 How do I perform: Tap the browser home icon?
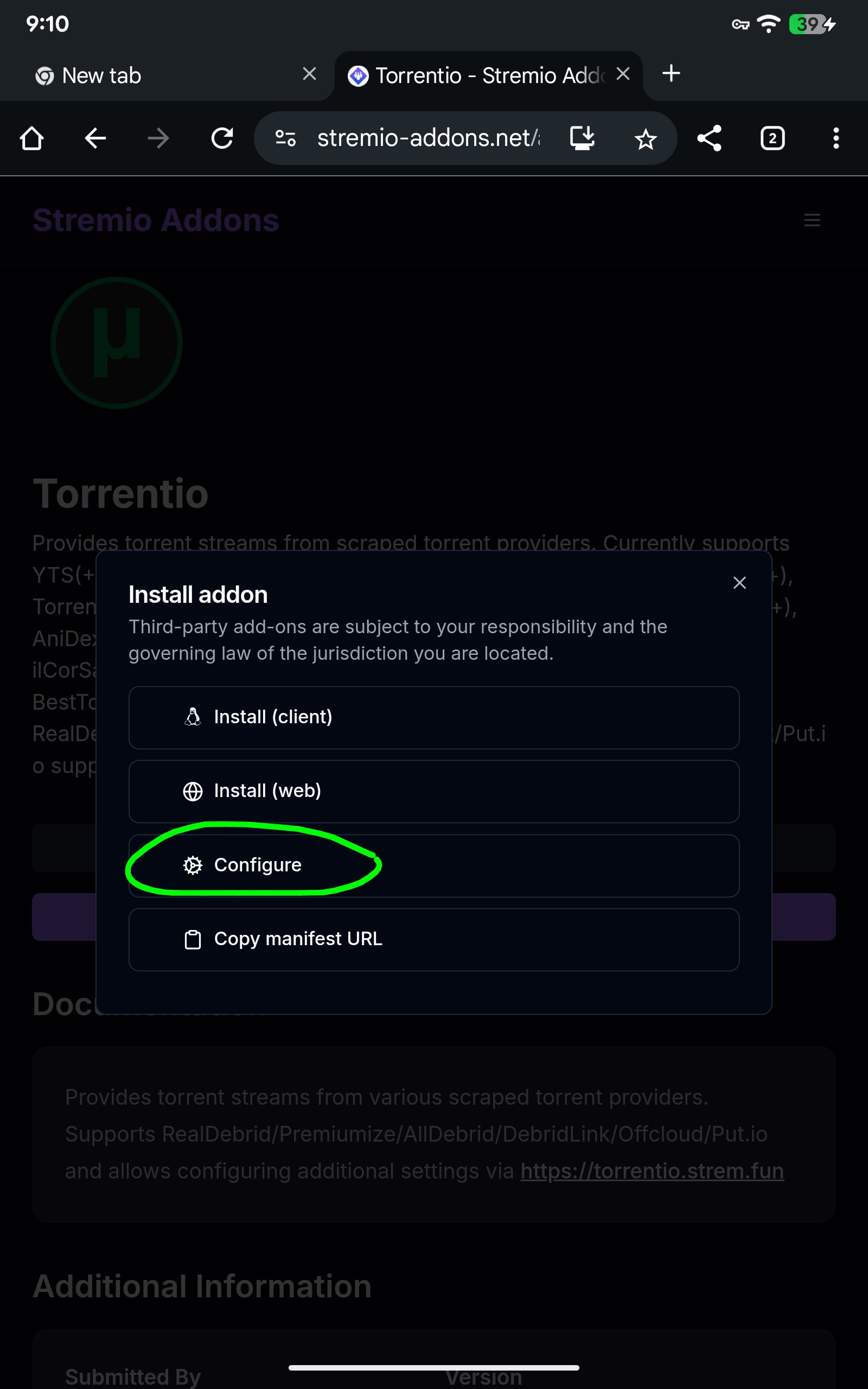(31, 138)
